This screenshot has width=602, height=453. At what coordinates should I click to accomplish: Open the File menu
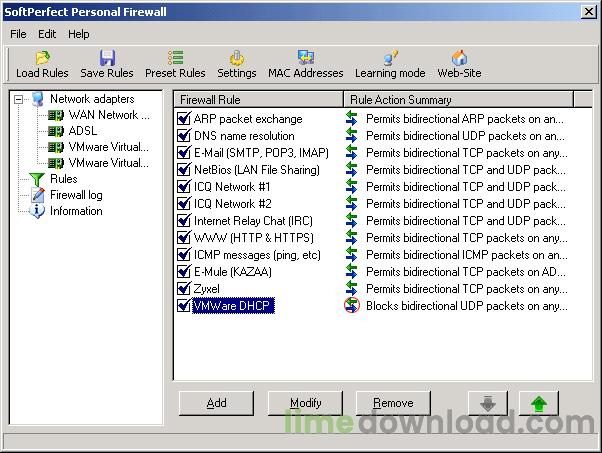(18, 34)
